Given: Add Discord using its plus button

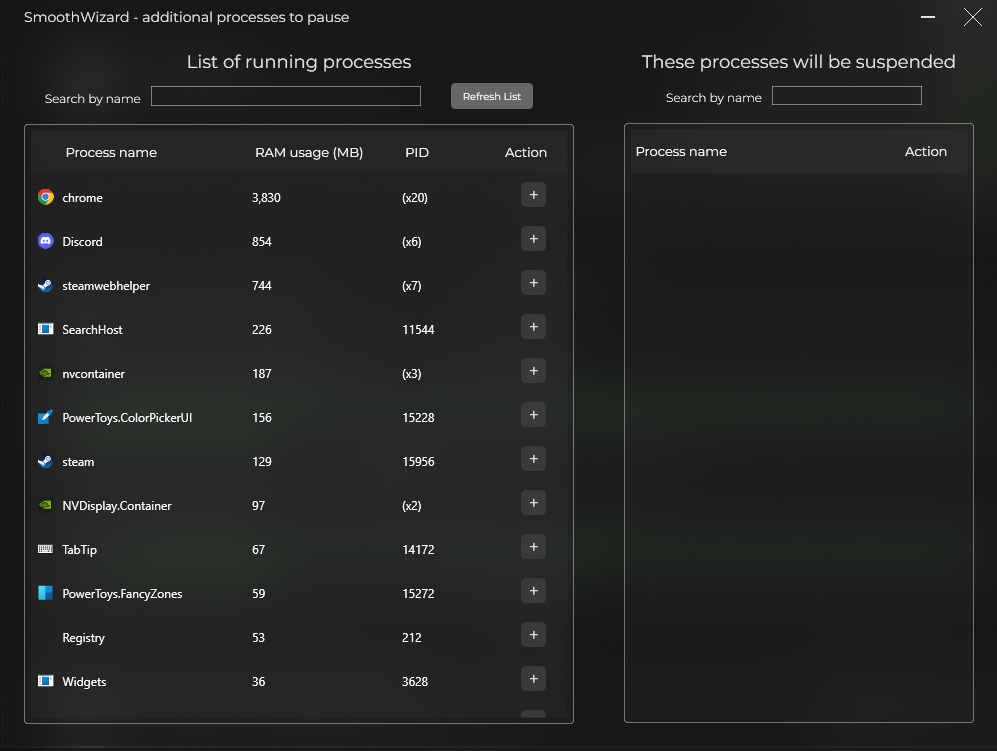Looking at the screenshot, I should (533, 238).
